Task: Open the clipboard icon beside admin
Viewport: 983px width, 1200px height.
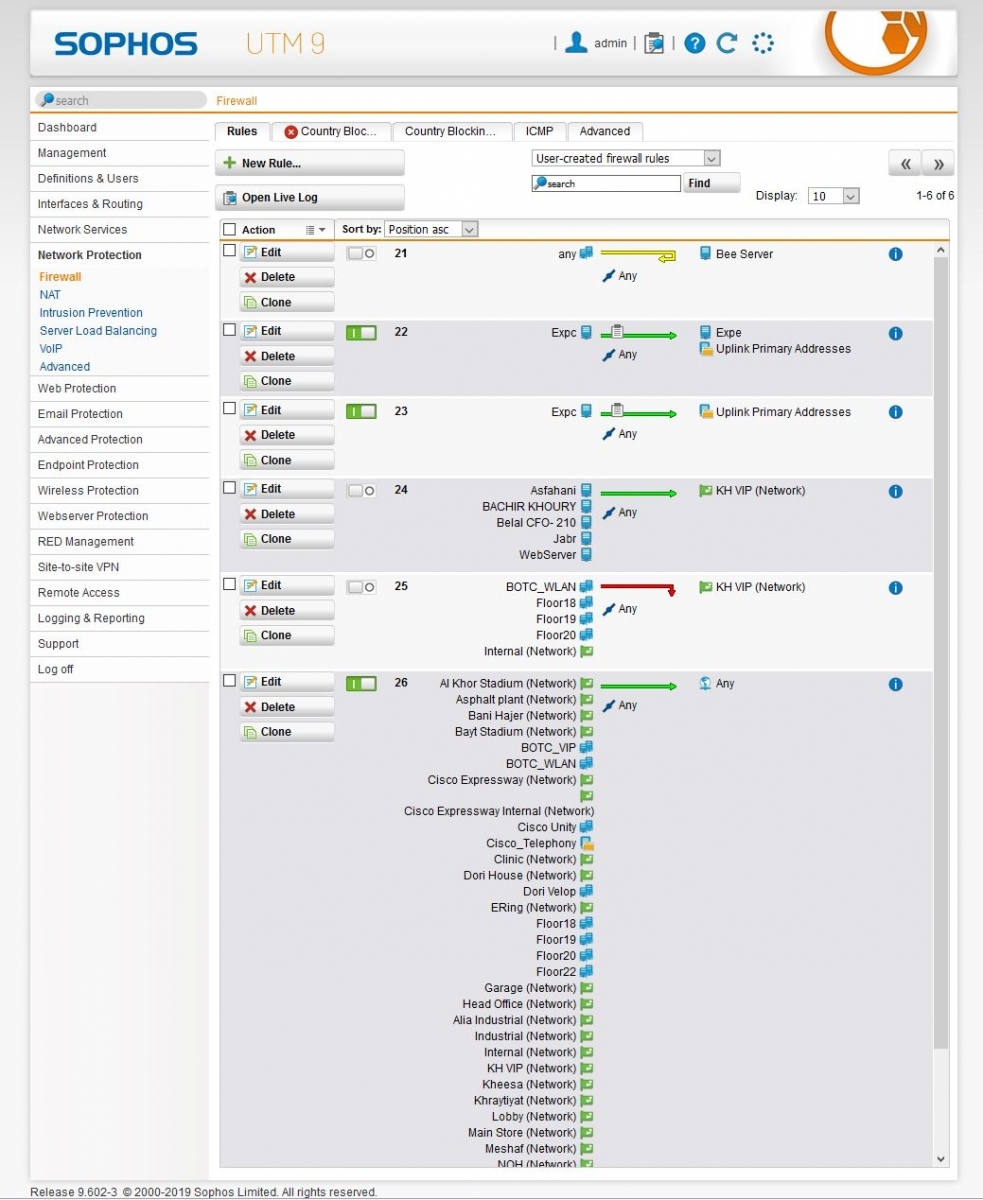Action: coord(654,43)
